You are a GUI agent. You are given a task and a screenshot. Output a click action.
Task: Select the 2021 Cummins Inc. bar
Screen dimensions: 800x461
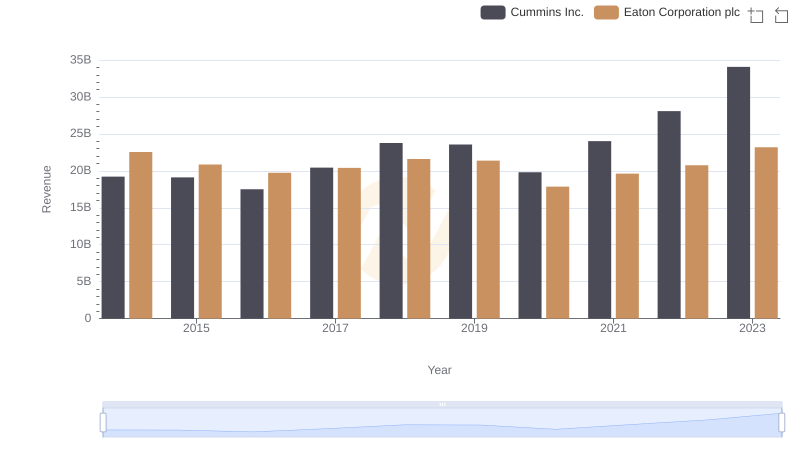(x=599, y=230)
